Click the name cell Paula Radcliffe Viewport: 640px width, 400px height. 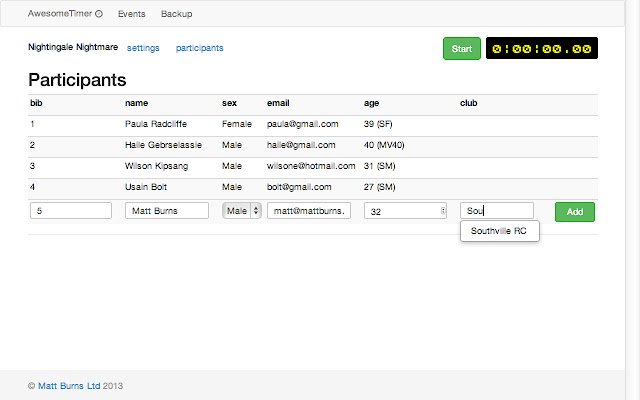tap(156, 124)
